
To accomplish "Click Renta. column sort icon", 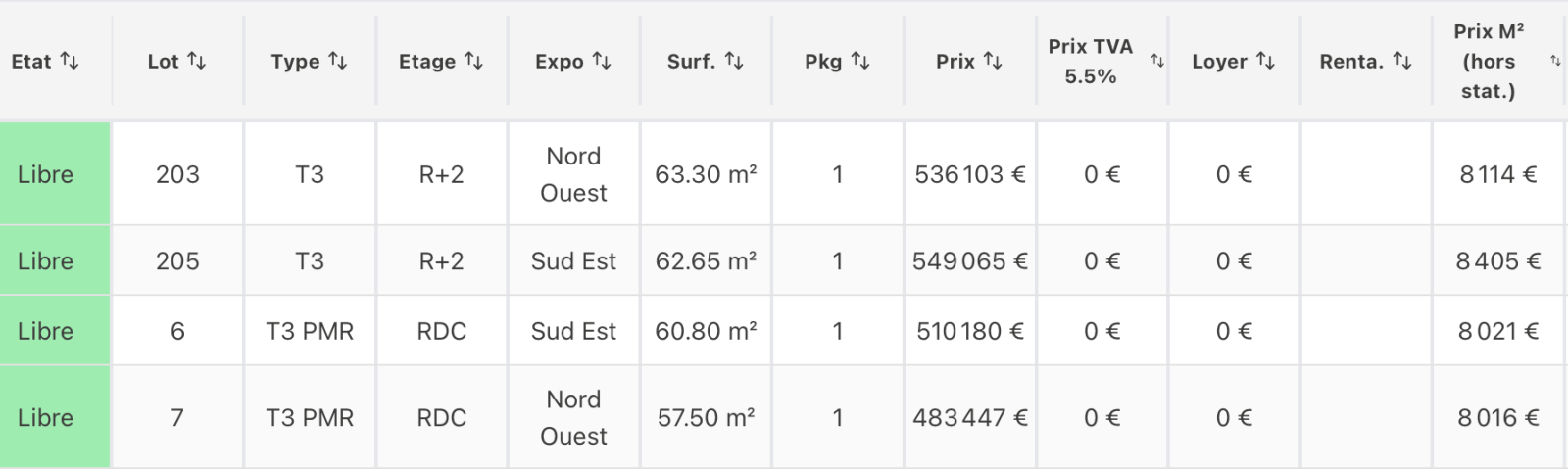I will point(1401,61).
